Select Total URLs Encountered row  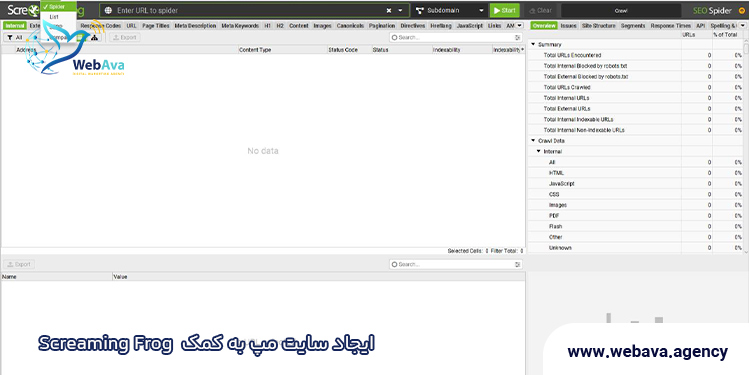[635, 55]
